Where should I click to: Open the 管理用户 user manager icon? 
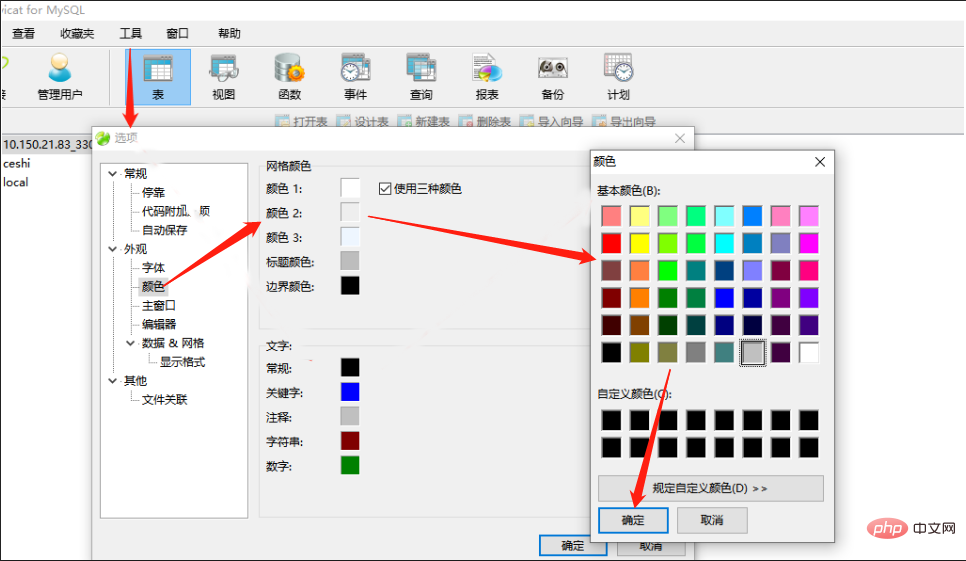[x=60, y=77]
